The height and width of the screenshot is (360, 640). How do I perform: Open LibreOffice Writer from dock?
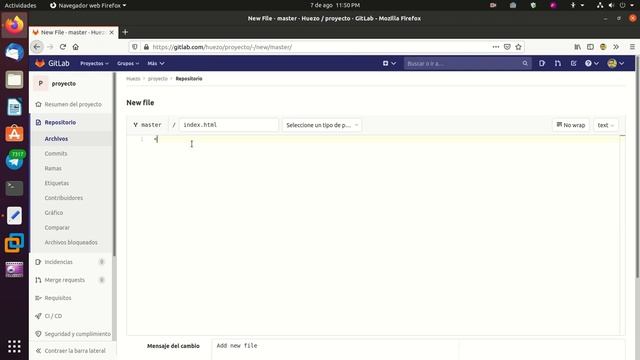click(14, 107)
